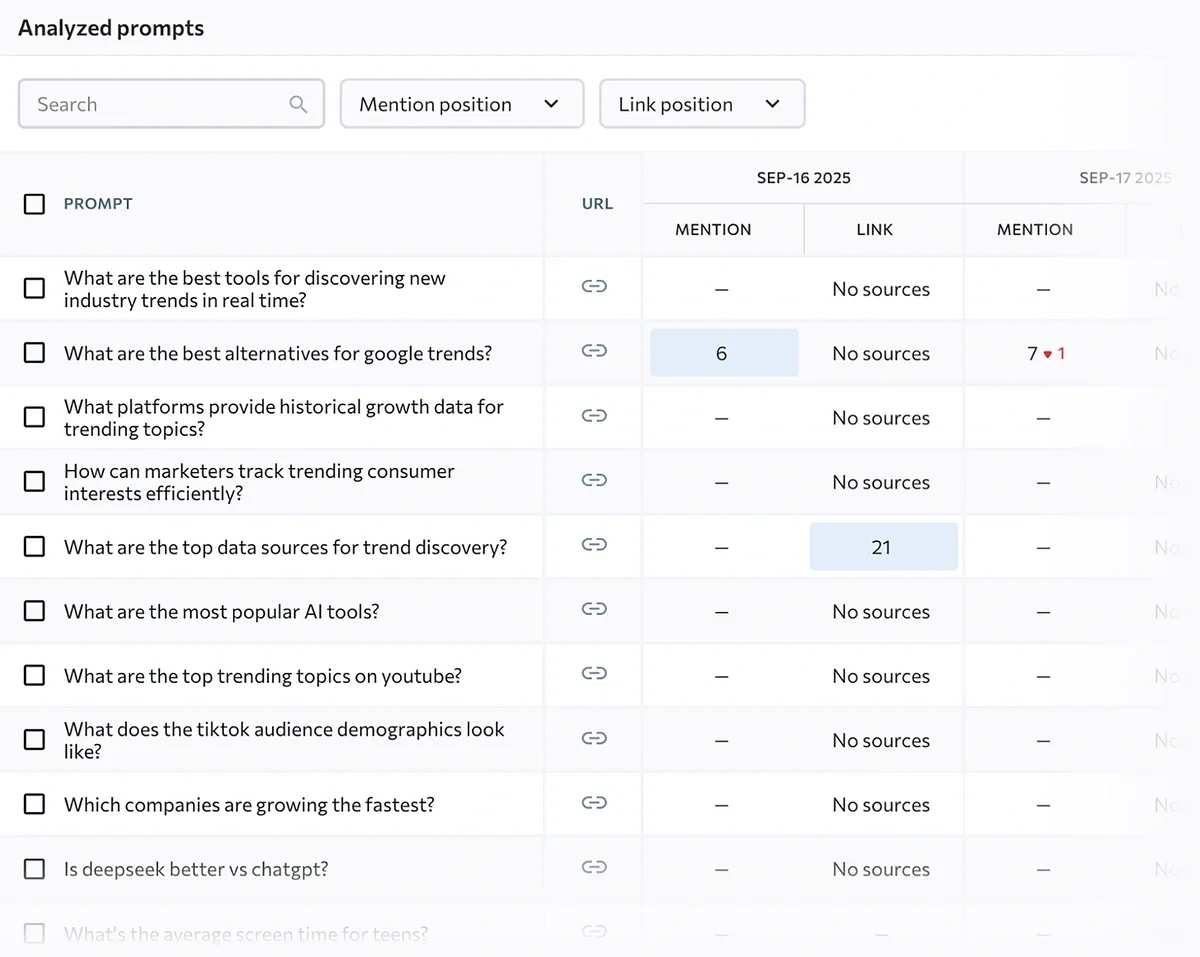Click the SEP-16 2025 LINK column header
This screenshot has height=957, width=1200.
874,230
